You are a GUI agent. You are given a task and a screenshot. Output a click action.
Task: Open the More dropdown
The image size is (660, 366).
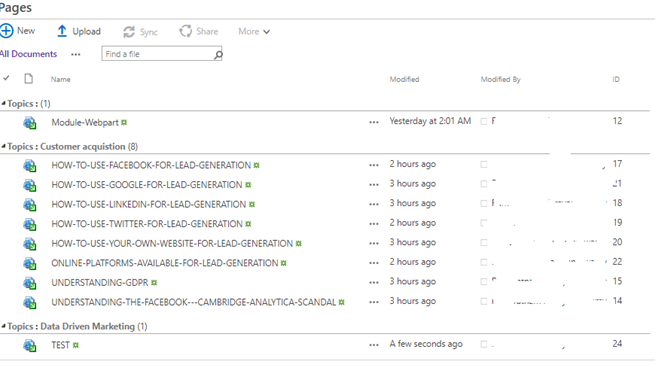point(254,32)
